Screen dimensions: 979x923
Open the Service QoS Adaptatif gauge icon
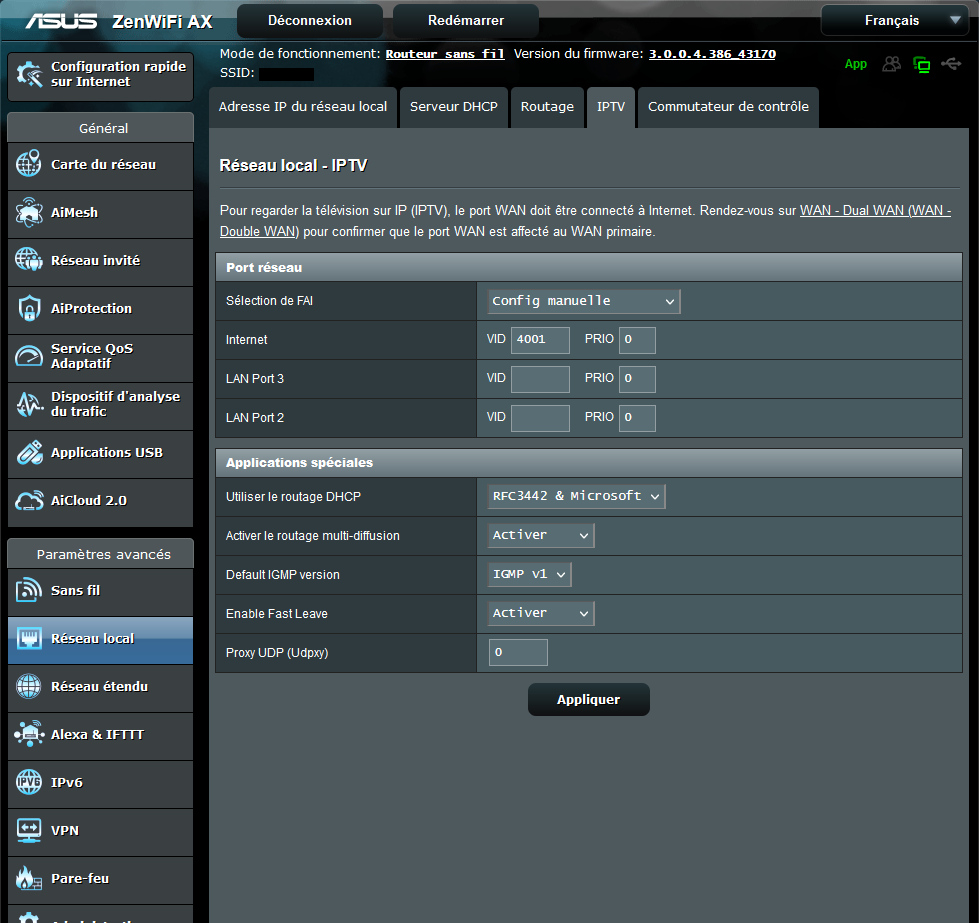tap(29, 356)
